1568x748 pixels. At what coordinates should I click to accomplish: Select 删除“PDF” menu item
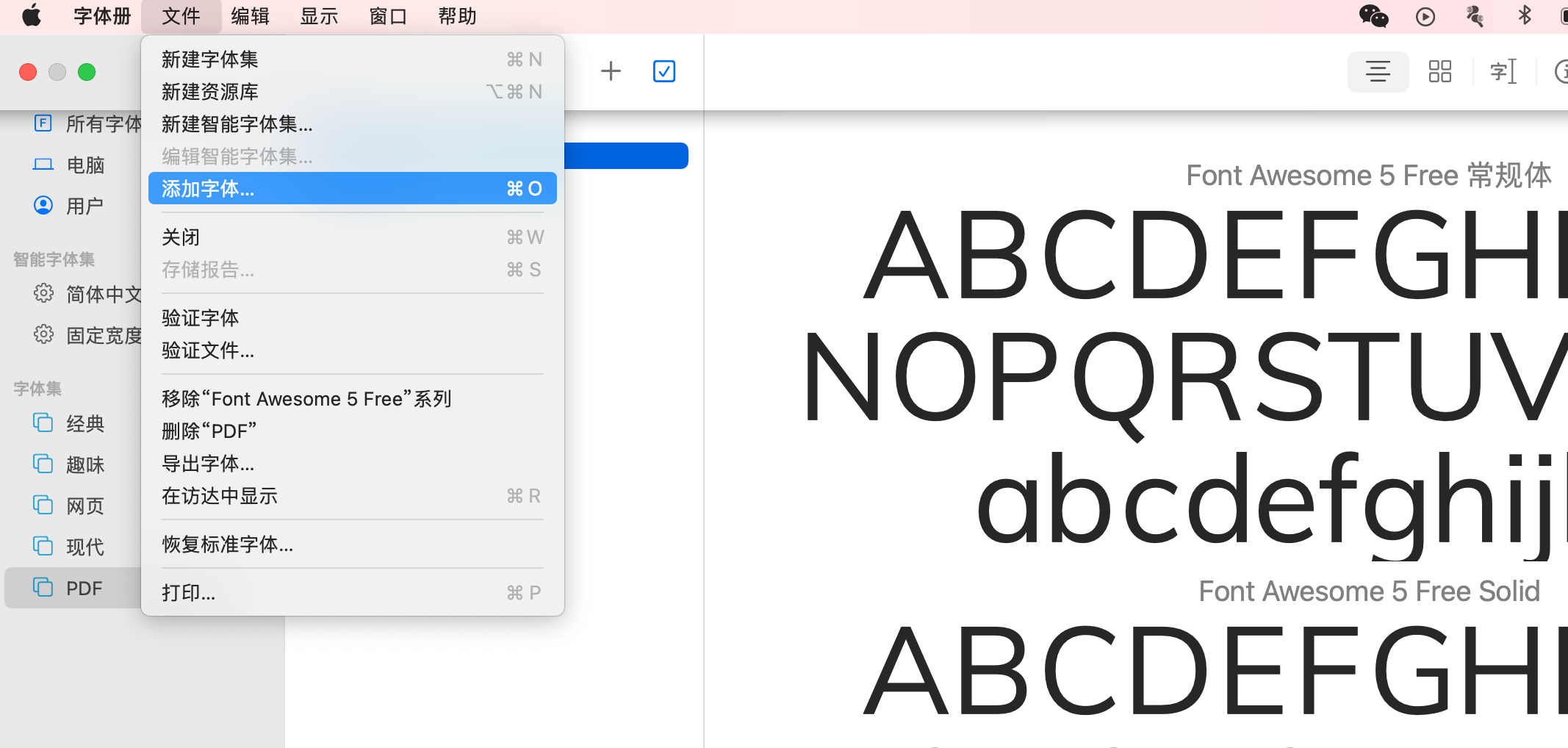tap(352, 431)
